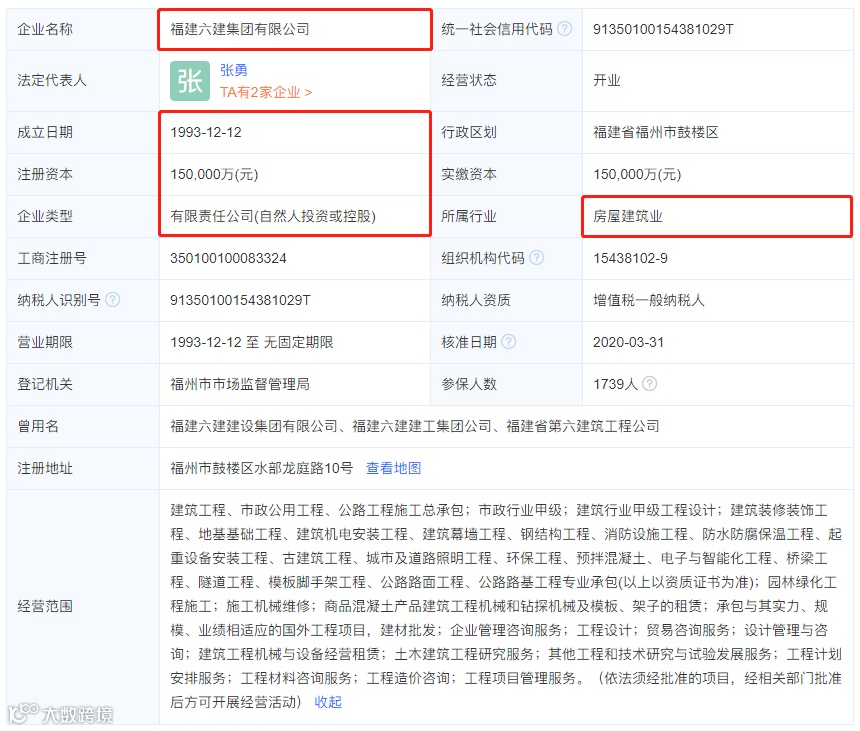Click the 实缴资本 label cell
Viewport: 860px width, 731px height.
(x=506, y=174)
